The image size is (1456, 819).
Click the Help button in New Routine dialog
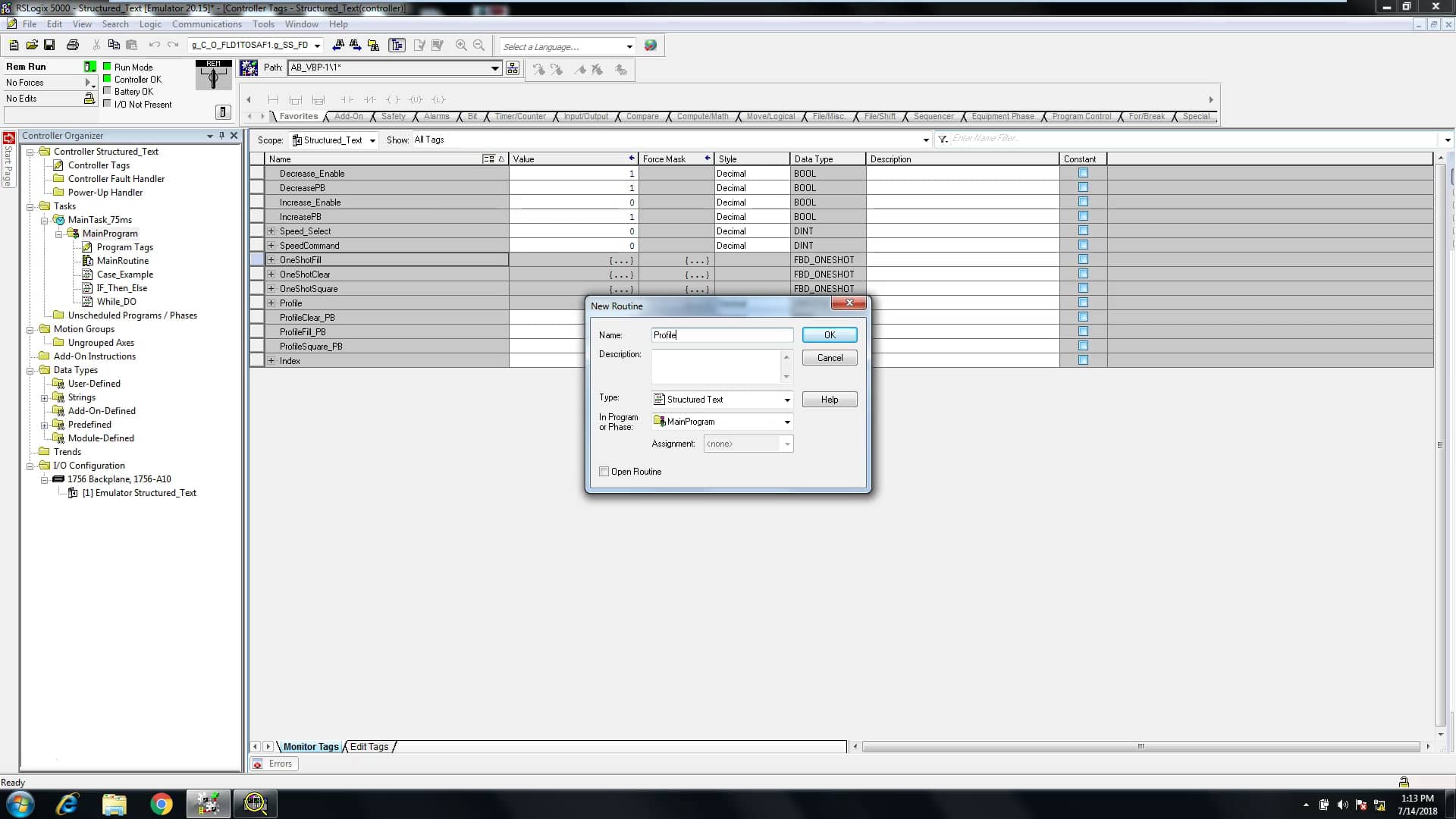tap(830, 399)
